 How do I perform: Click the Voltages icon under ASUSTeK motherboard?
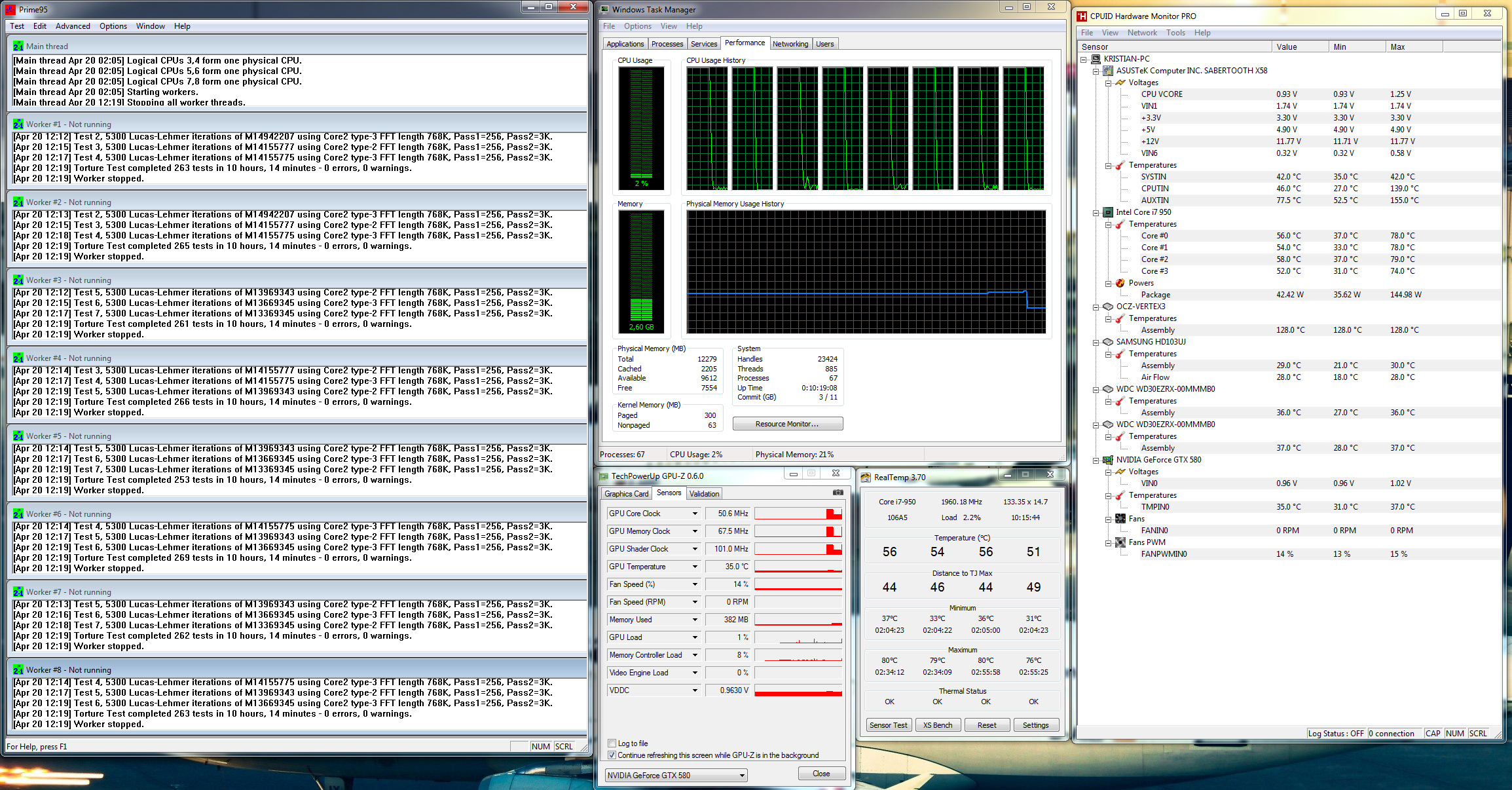[1120, 83]
